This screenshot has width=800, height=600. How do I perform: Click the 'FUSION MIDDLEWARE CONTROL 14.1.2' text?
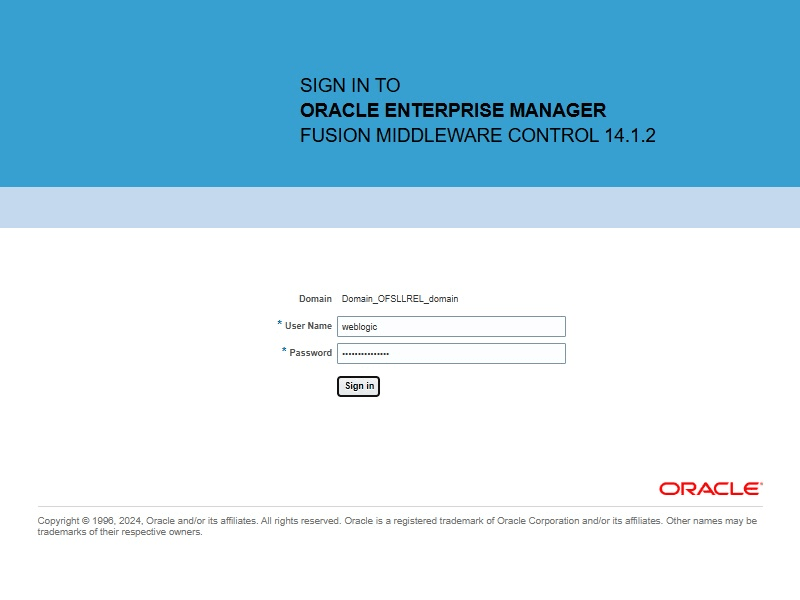(478, 136)
